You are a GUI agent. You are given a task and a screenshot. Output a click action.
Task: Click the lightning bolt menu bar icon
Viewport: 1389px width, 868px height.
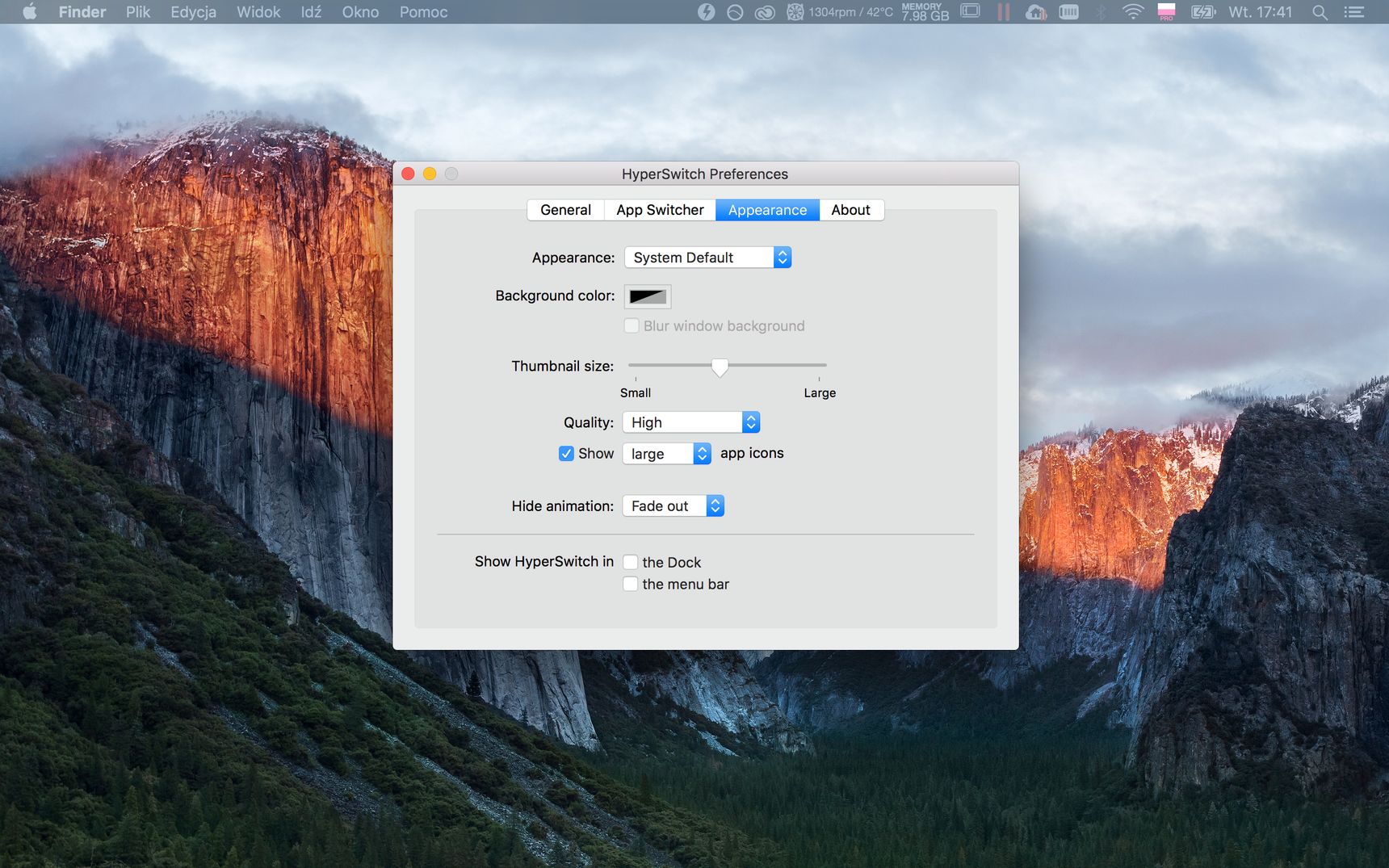[x=707, y=12]
